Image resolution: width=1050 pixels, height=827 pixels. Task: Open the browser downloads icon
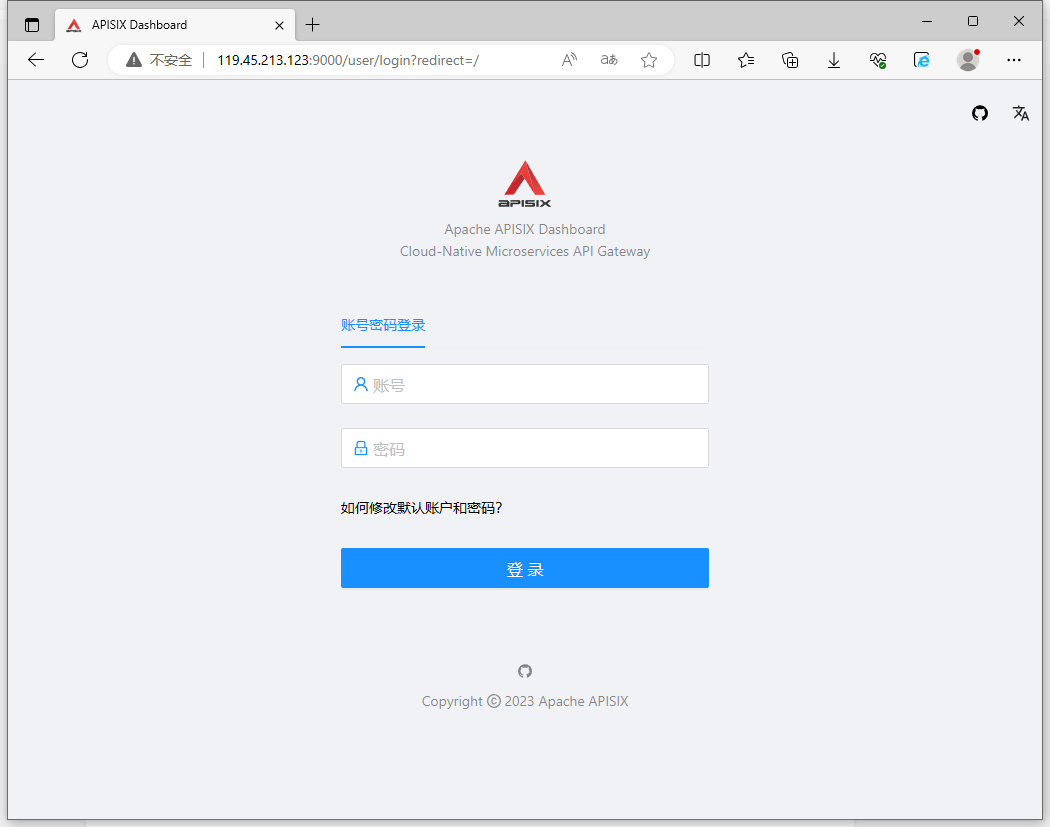point(834,60)
